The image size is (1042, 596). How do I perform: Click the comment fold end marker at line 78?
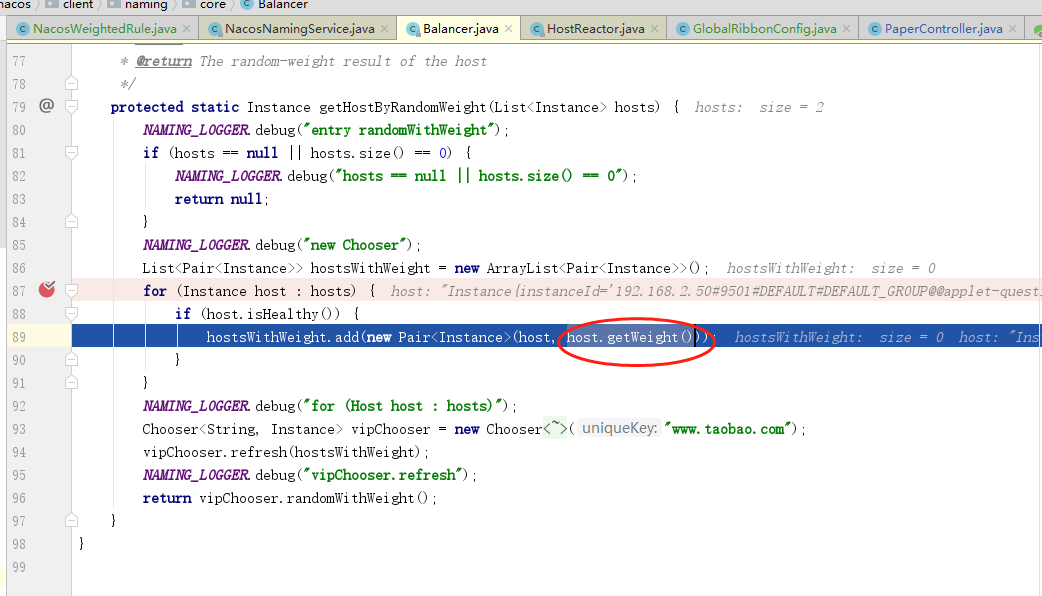pos(72,84)
